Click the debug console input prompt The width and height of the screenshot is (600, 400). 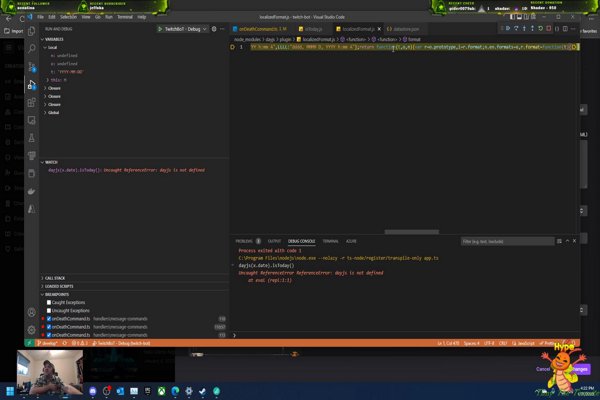click(406, 335)
